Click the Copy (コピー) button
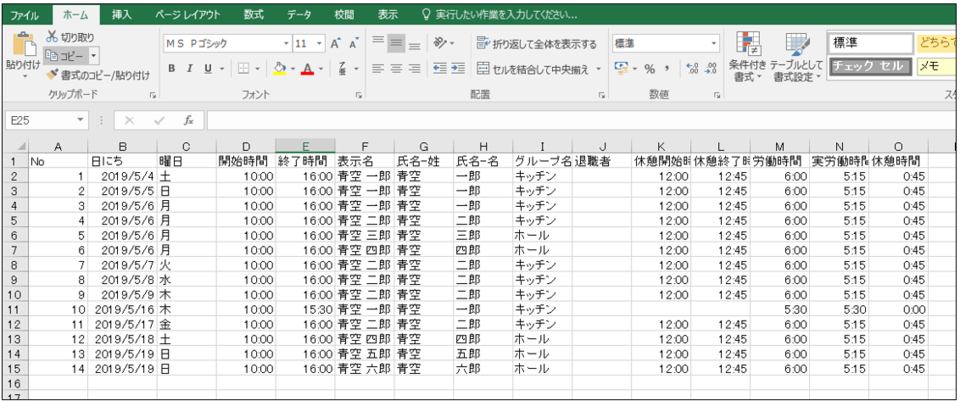The image size is (960, 401). tap(66, 56)
